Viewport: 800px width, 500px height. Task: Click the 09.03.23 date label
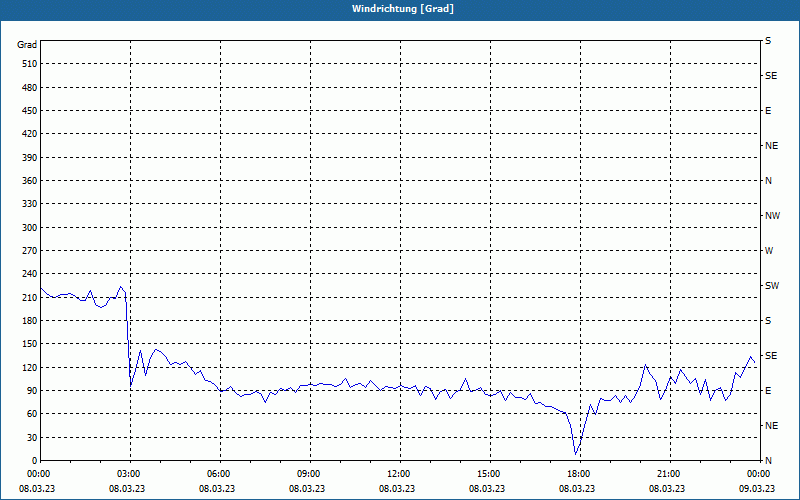coord(757,488)
